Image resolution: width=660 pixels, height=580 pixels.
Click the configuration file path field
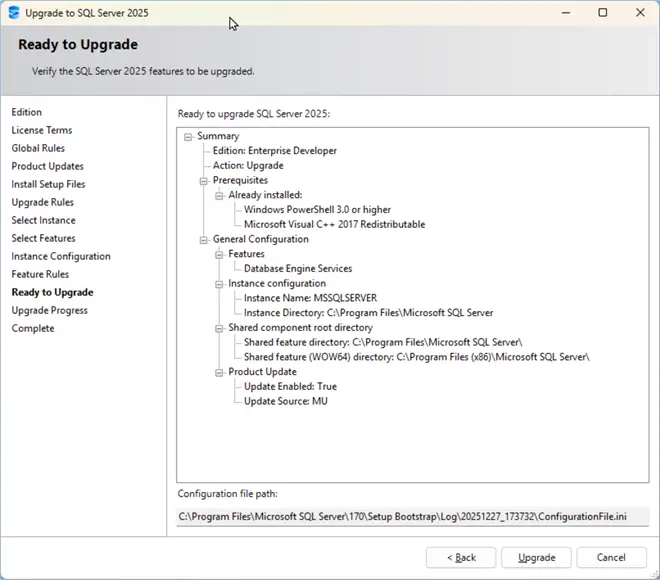point(412,516)
